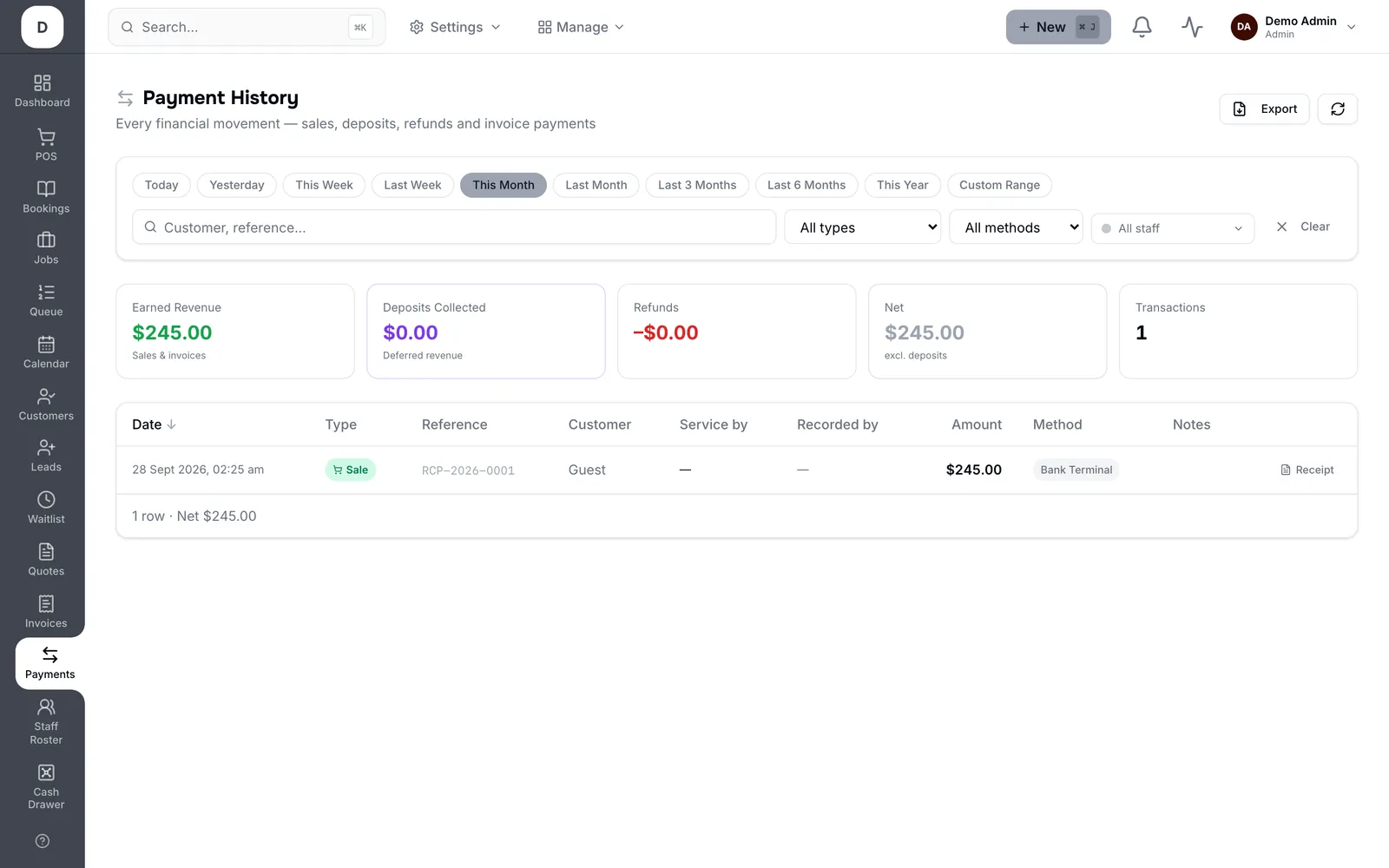1389x868 pixels.
Task: Select the This Year filter
Action: (903, 185)
